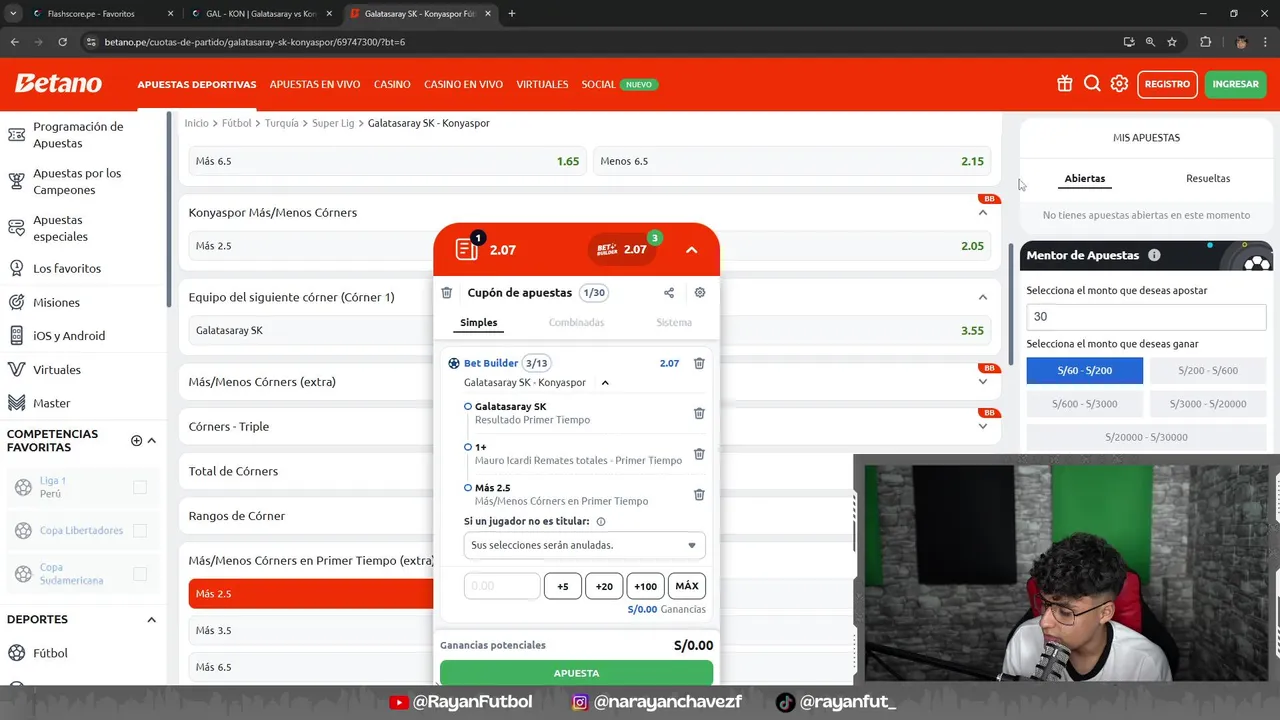Click info icon next to Si un jugador no es titular
The image size is (1280, 720).
click(x=601, y=522)
